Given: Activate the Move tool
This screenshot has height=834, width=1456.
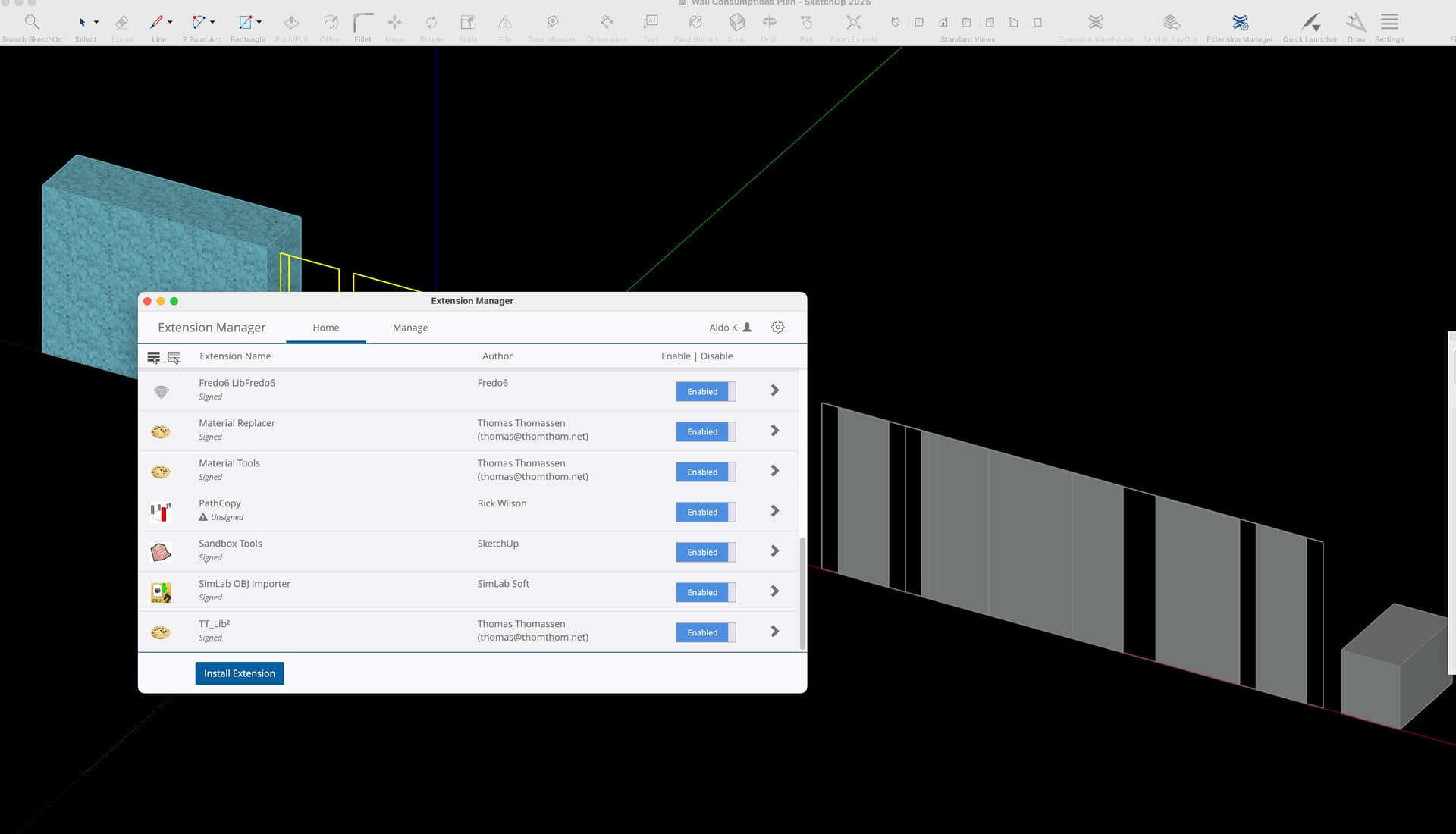Looking at the screenshot, I should coord(394,23).
